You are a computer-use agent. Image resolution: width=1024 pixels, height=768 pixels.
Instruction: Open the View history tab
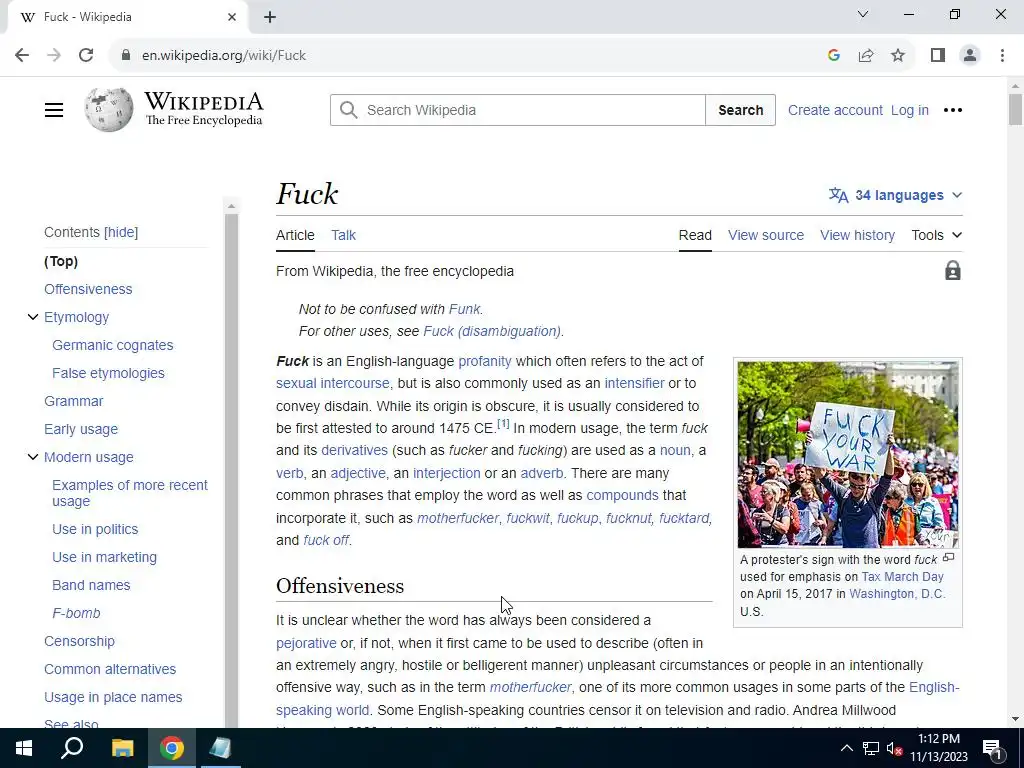click(857, 235)
